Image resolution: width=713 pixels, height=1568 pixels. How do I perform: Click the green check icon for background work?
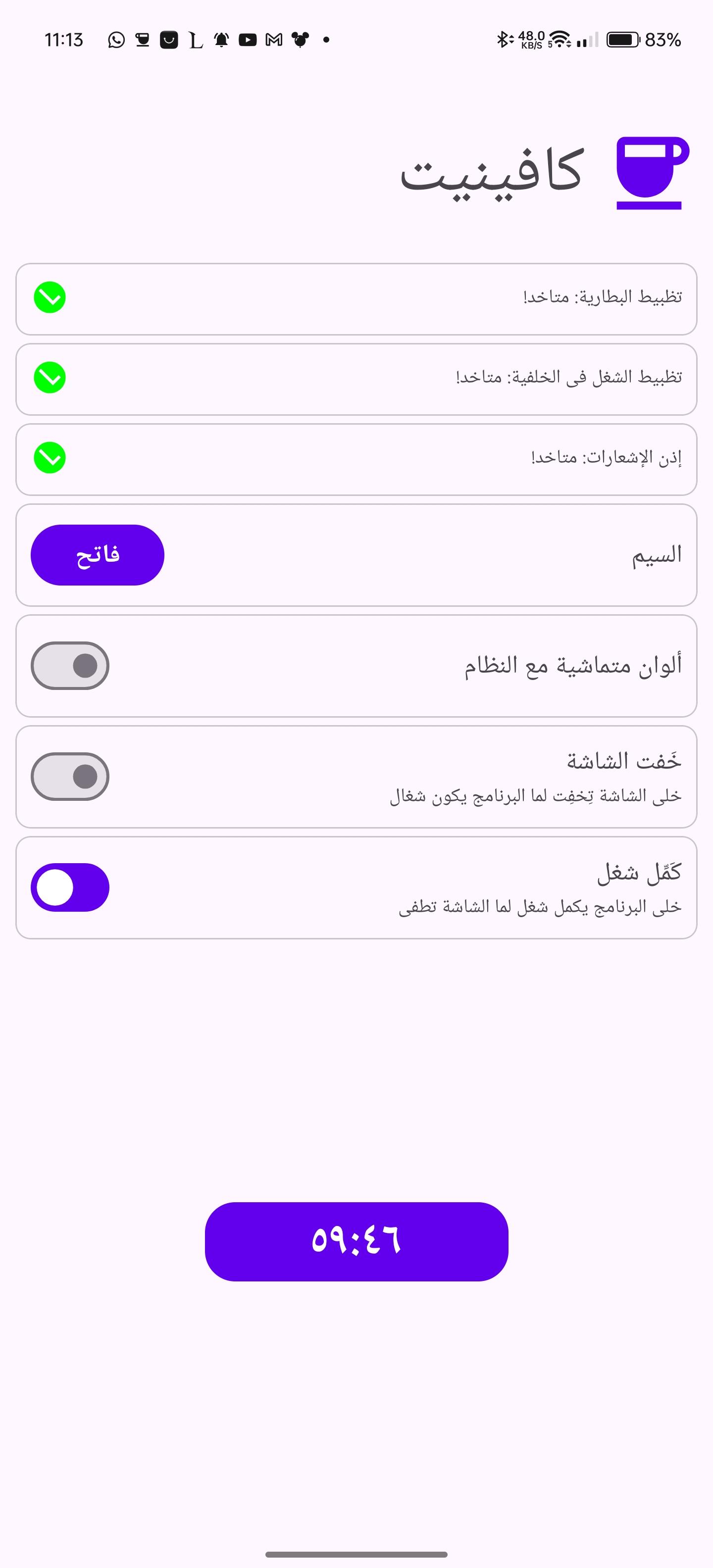50,378
